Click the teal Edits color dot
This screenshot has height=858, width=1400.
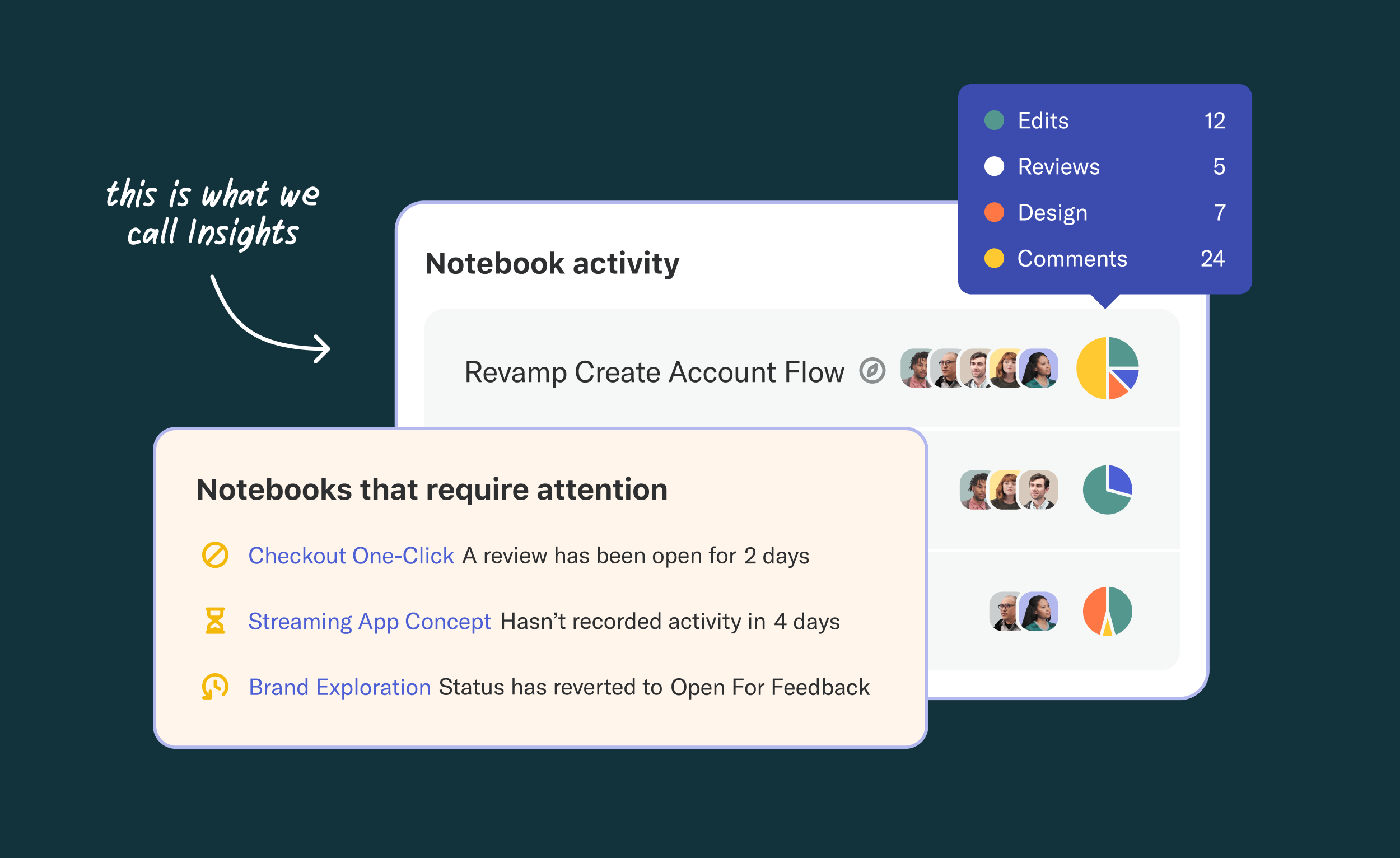point(995,120)
